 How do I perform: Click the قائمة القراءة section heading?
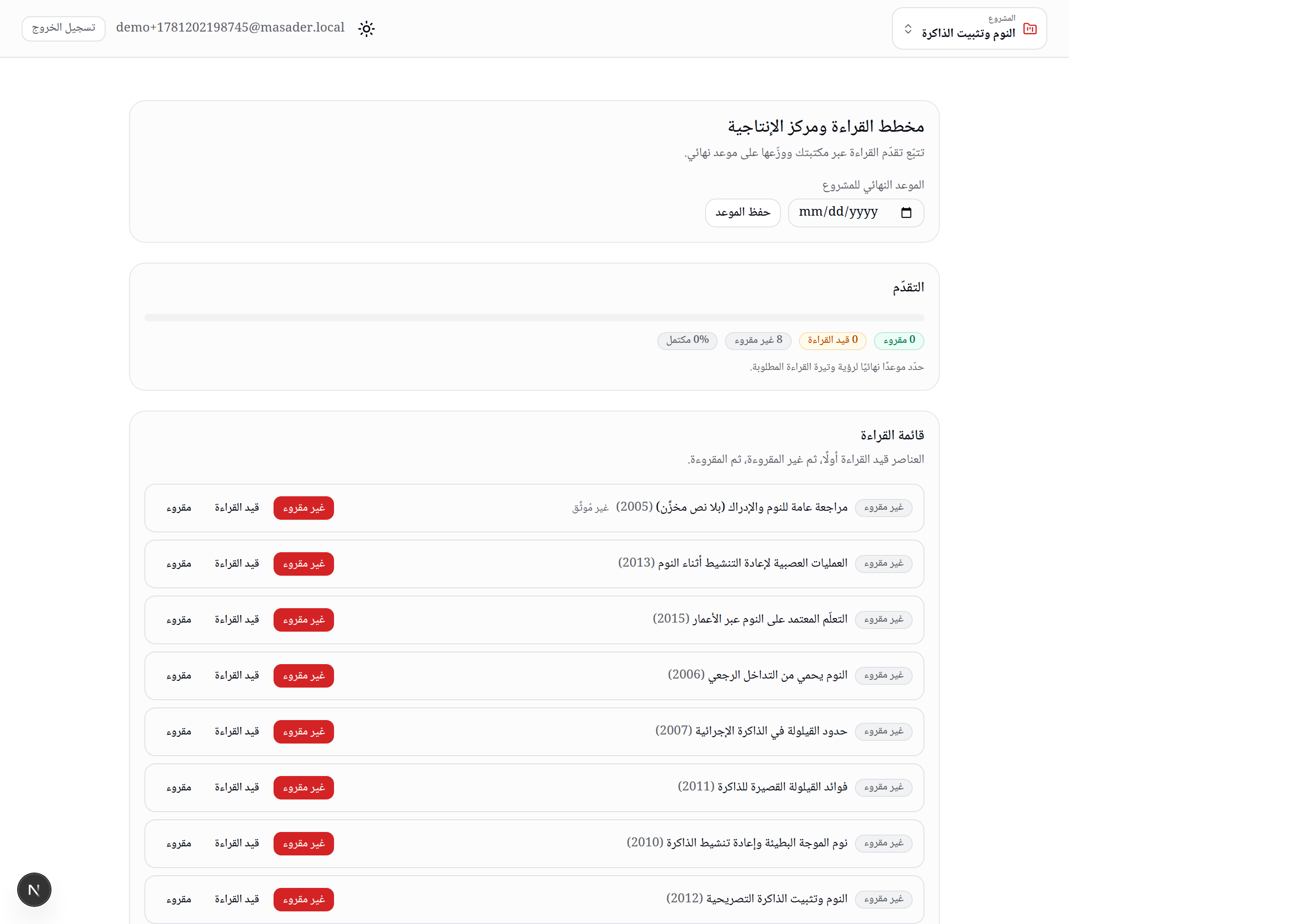(892, 435)
